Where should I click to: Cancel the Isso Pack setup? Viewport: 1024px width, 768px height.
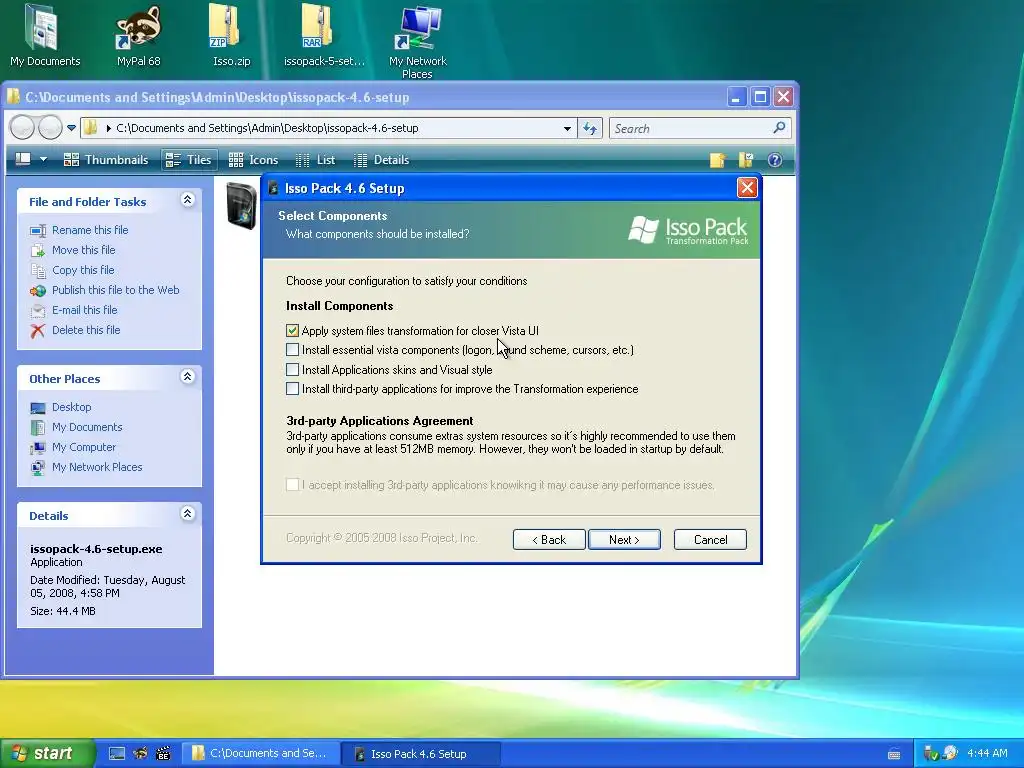tap(711, 539)
